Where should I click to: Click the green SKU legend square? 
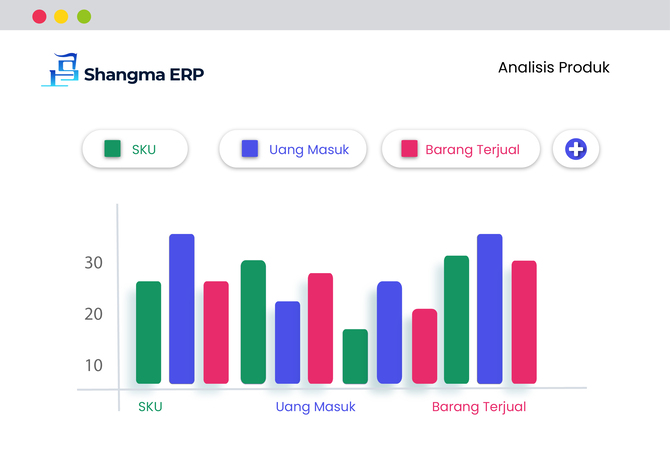tap(112, 149)
